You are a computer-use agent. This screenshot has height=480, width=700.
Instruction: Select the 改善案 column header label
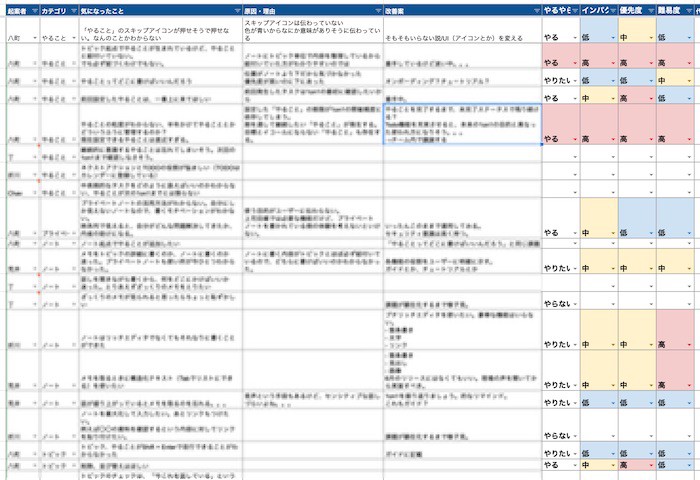394,11
